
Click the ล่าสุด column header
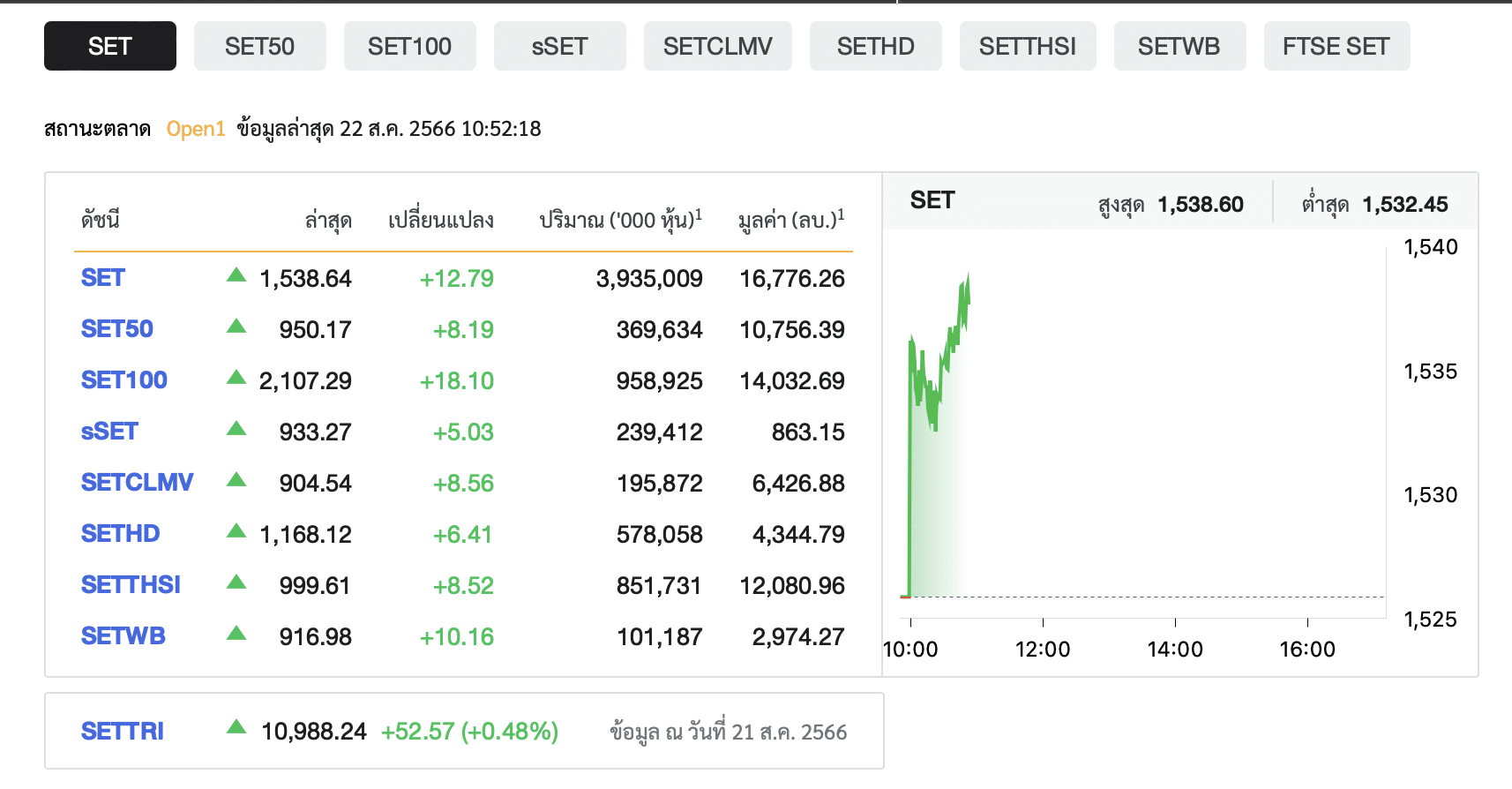(x=328, y=220)
